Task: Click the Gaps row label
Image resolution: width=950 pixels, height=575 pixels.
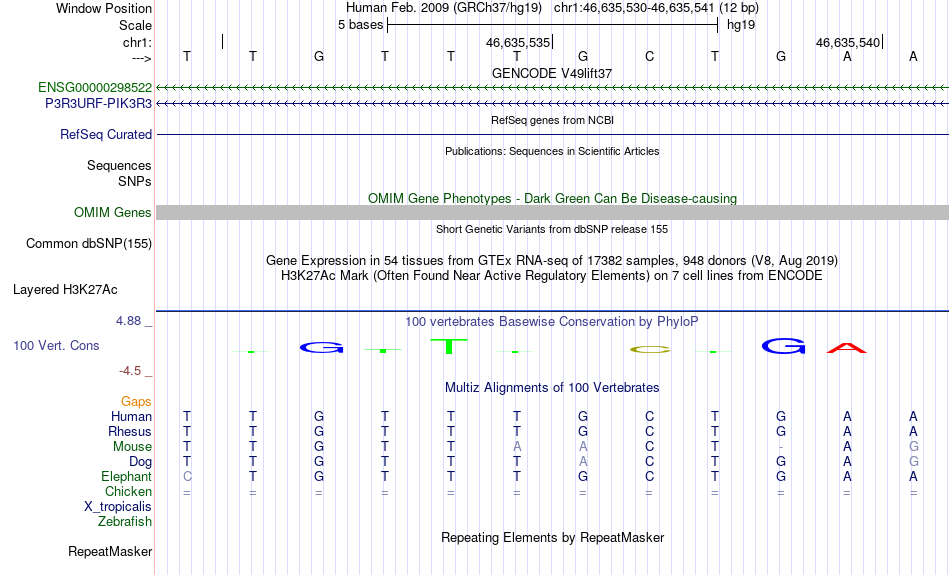Action: coord(136,402)
